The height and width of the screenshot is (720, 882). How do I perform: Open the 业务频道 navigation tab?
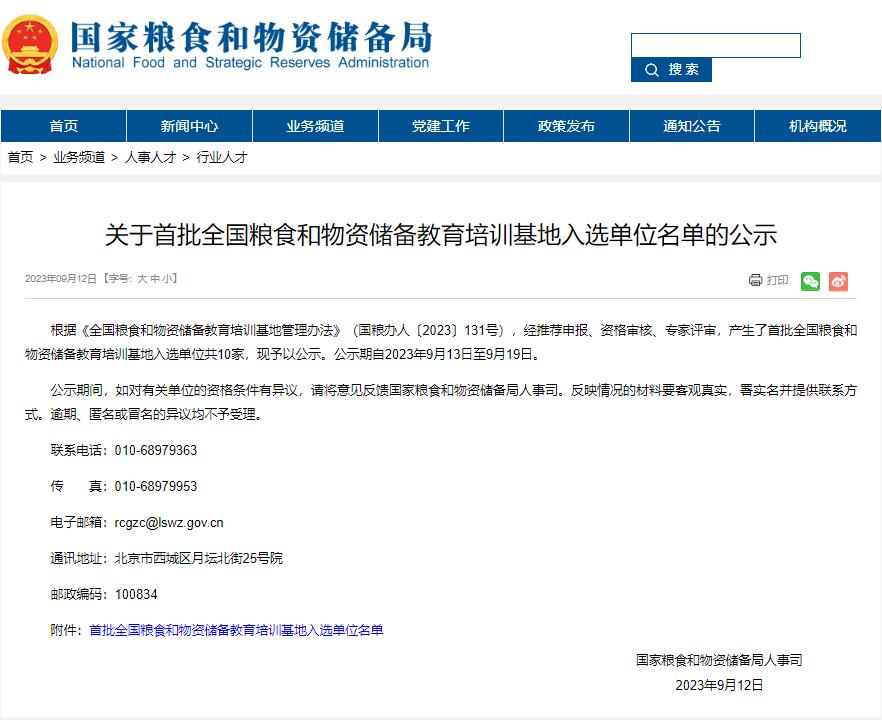(316, 126)
